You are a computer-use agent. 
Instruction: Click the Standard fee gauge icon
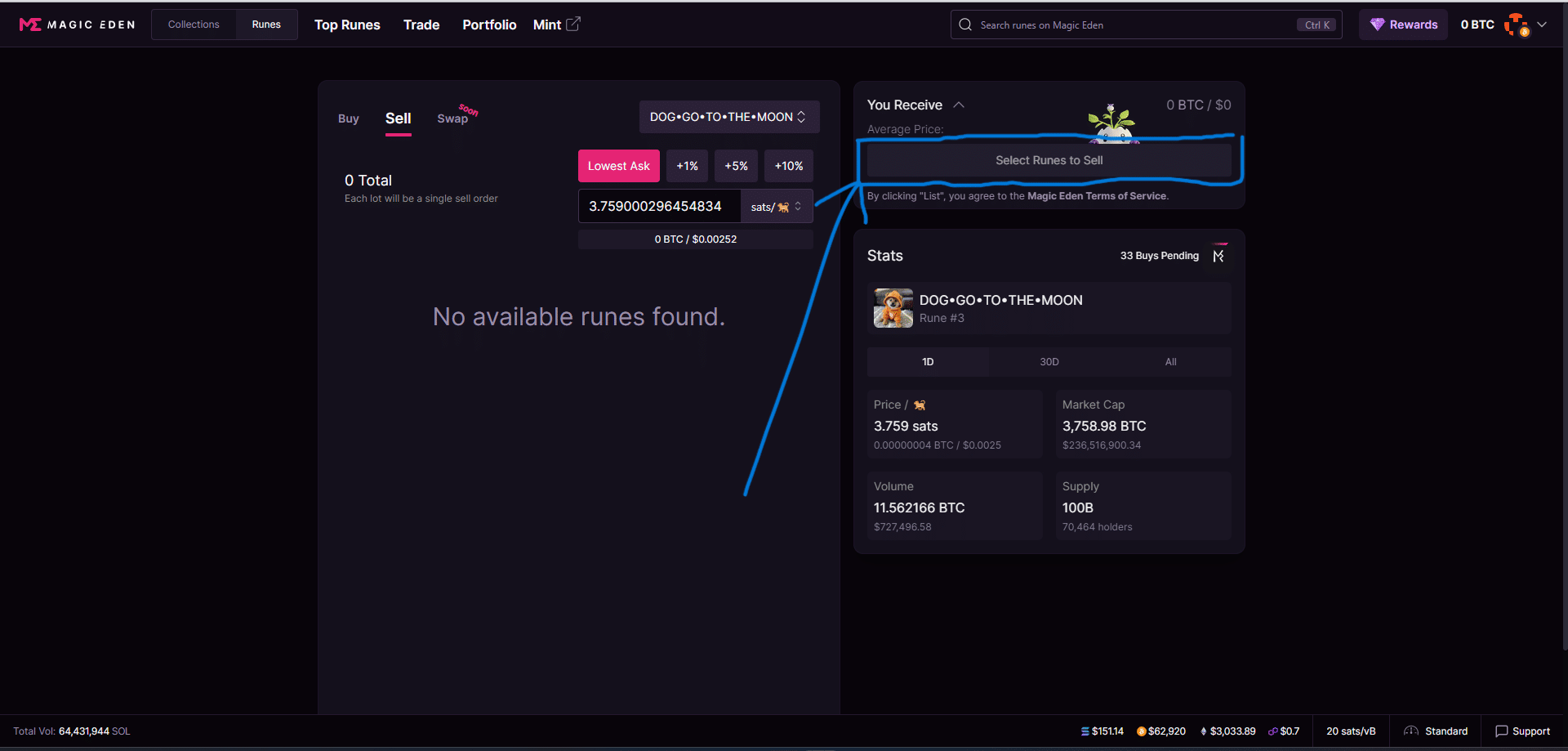[x=1410, y=731]
